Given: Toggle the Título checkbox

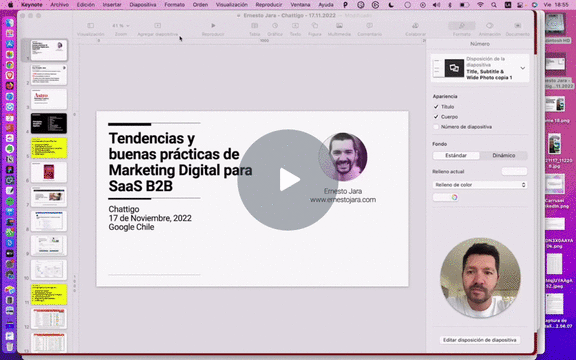Looking at the screenshot, I should (436, 107).
